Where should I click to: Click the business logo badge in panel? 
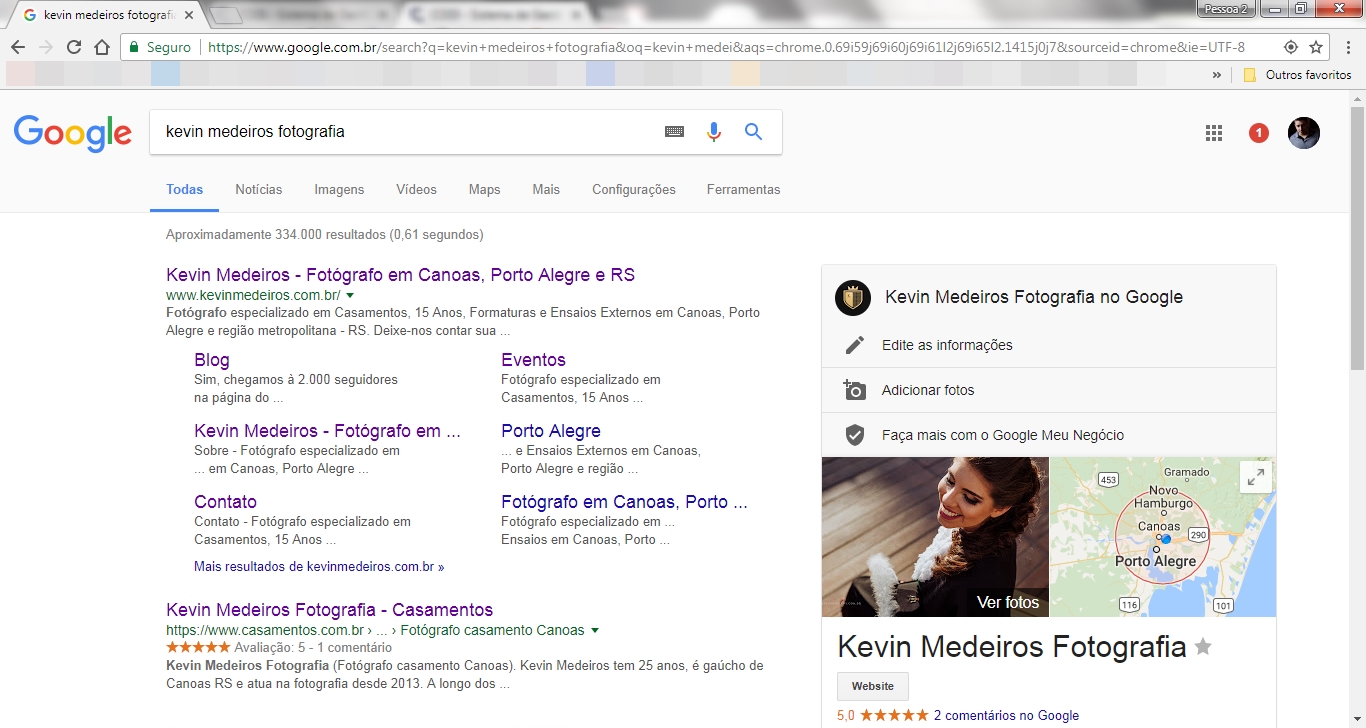coord(853,298)
